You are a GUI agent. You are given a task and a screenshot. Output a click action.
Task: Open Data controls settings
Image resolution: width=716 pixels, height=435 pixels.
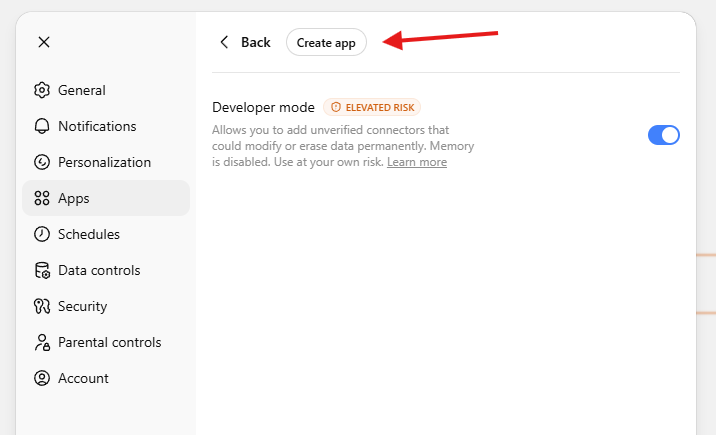point(106,270)
